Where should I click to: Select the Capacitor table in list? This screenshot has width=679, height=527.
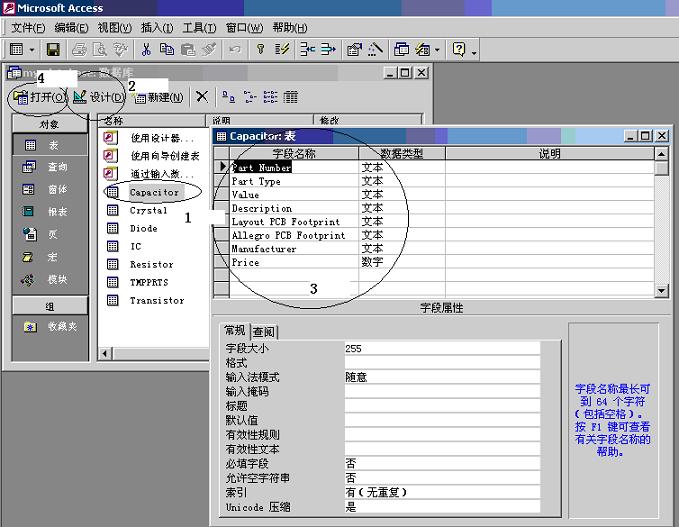[154, 192]
